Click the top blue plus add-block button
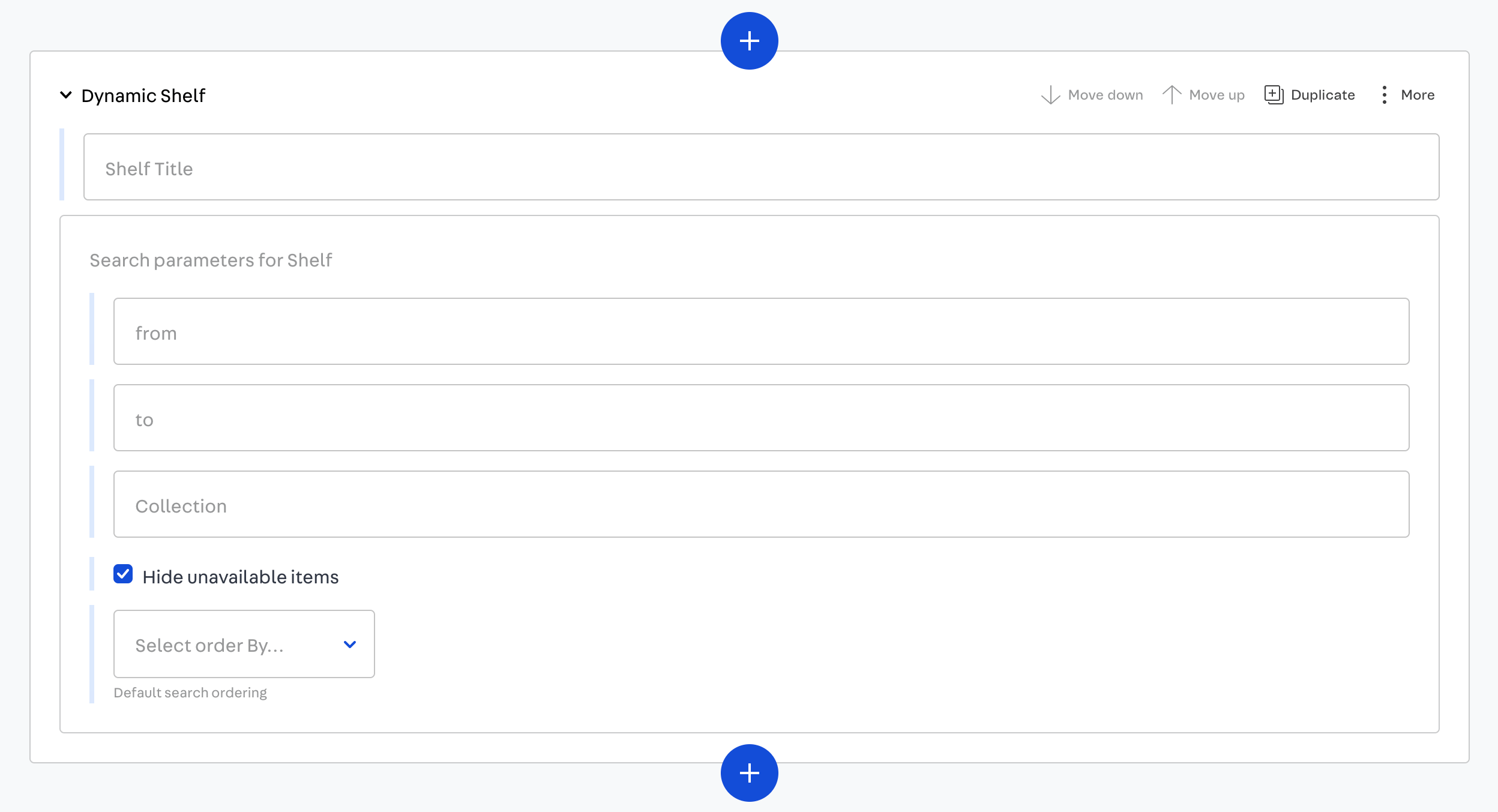This screenshot has height=812, width=1498. click(749, 41)
